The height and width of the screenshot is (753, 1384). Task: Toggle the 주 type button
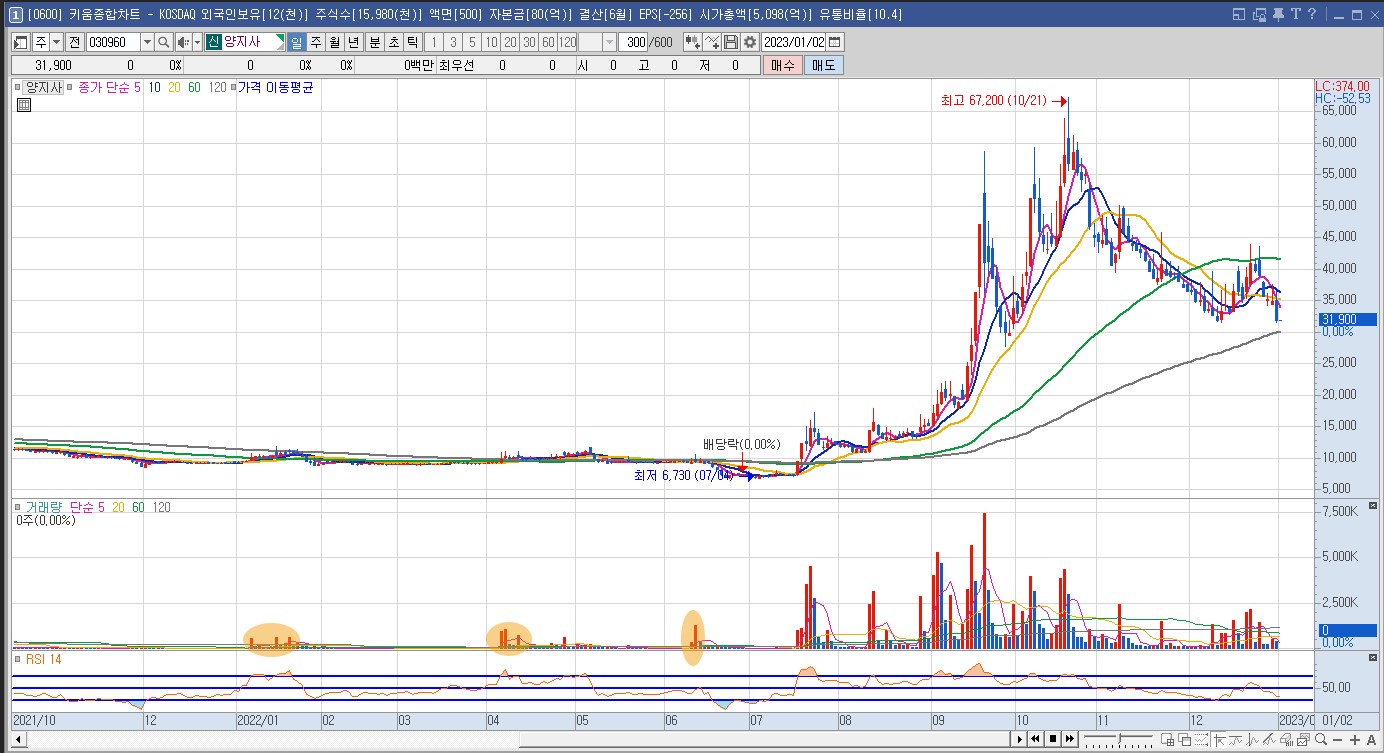click(40, 42)
